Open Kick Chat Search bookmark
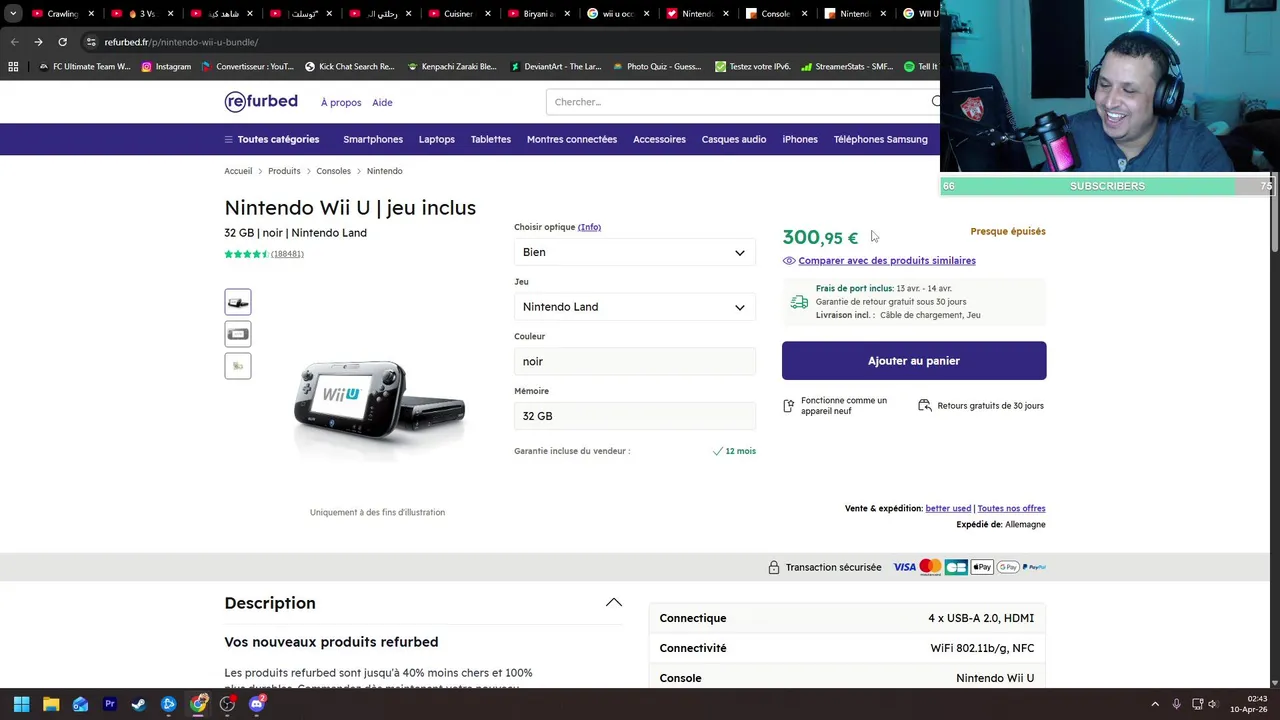 point(349,67)
